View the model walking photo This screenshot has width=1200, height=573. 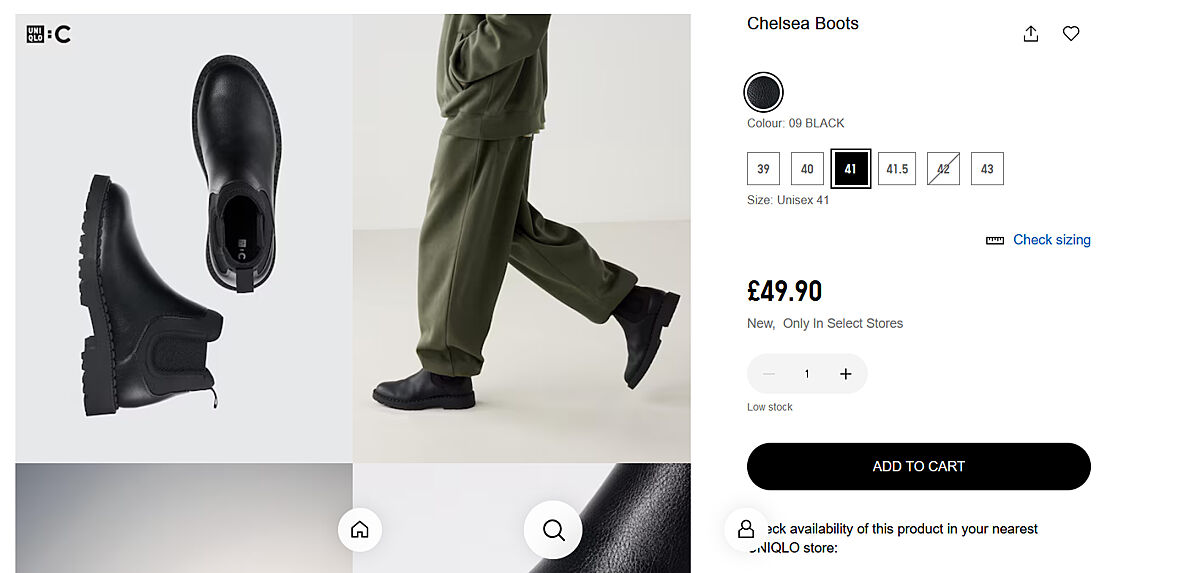coord(521,238)
